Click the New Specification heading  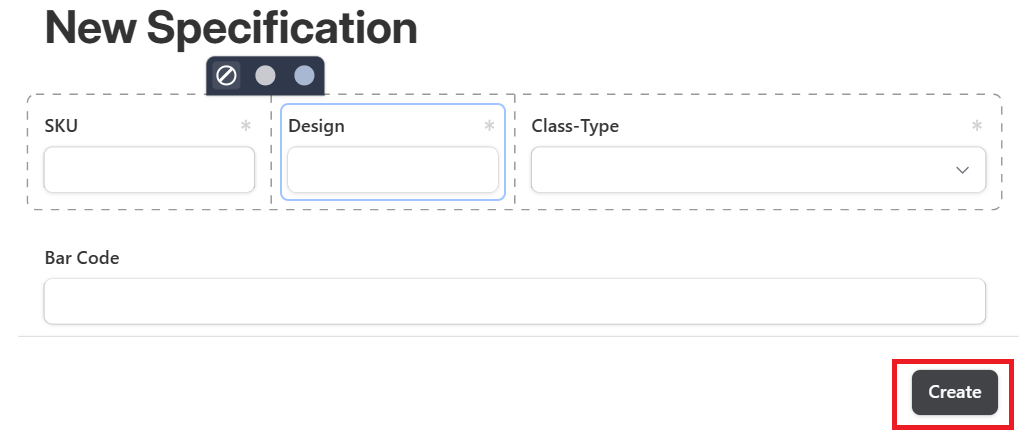[x=231, y=28]
